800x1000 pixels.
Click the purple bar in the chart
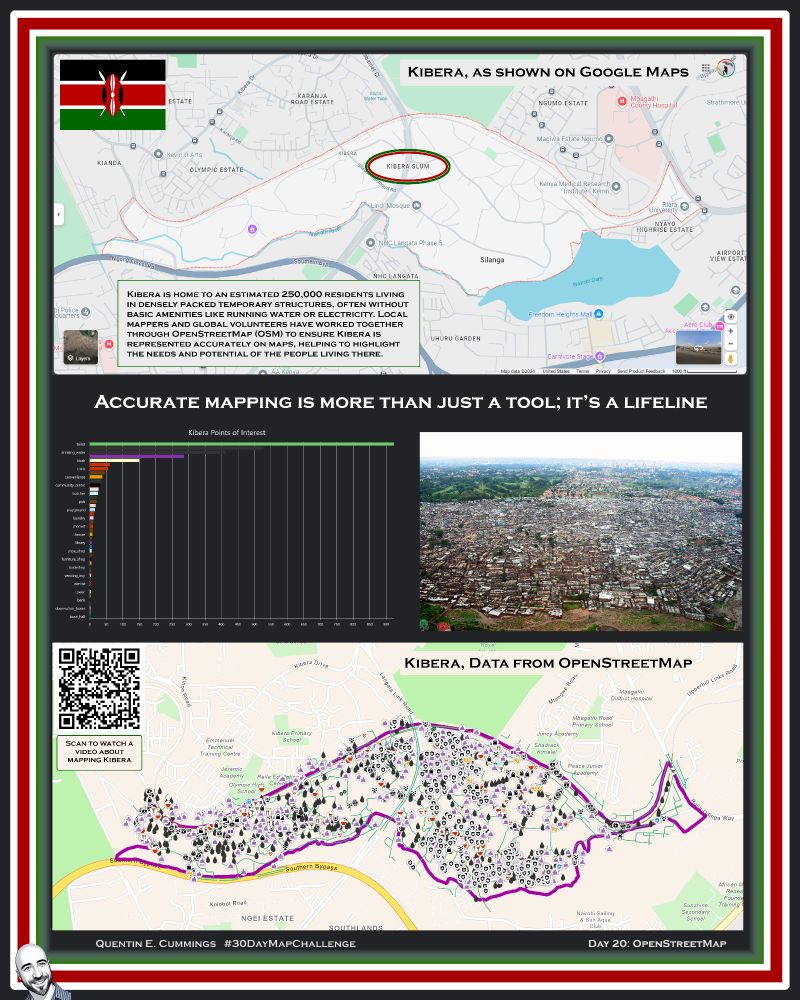tap(137, 457)
